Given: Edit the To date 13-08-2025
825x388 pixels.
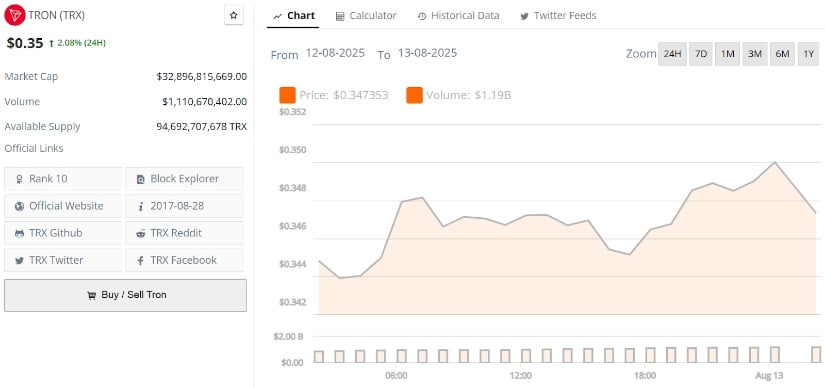Looking at the screenshot, I should [427, 53].
